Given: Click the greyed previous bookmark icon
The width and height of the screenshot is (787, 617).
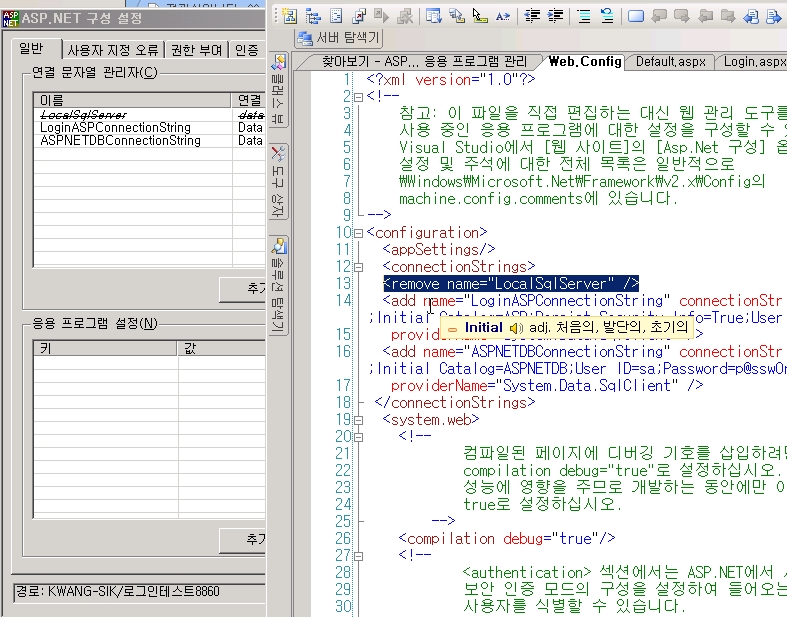Looking at the screenshot, I should (x=659, y=16).
